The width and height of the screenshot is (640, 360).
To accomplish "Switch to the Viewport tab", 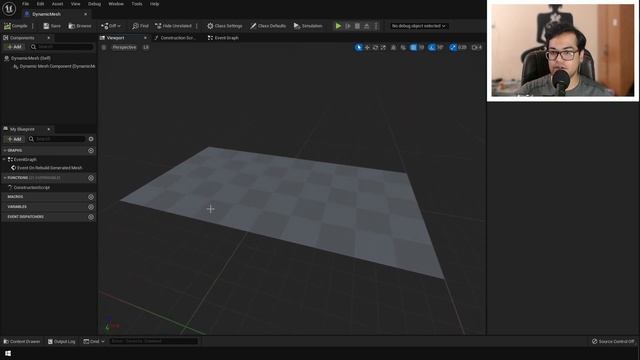I will (x=116, y=38).
